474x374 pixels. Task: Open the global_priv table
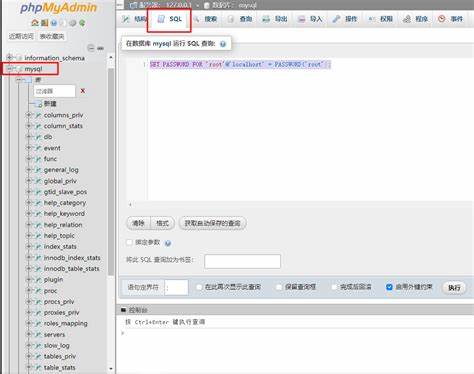[x=60, y=181]
